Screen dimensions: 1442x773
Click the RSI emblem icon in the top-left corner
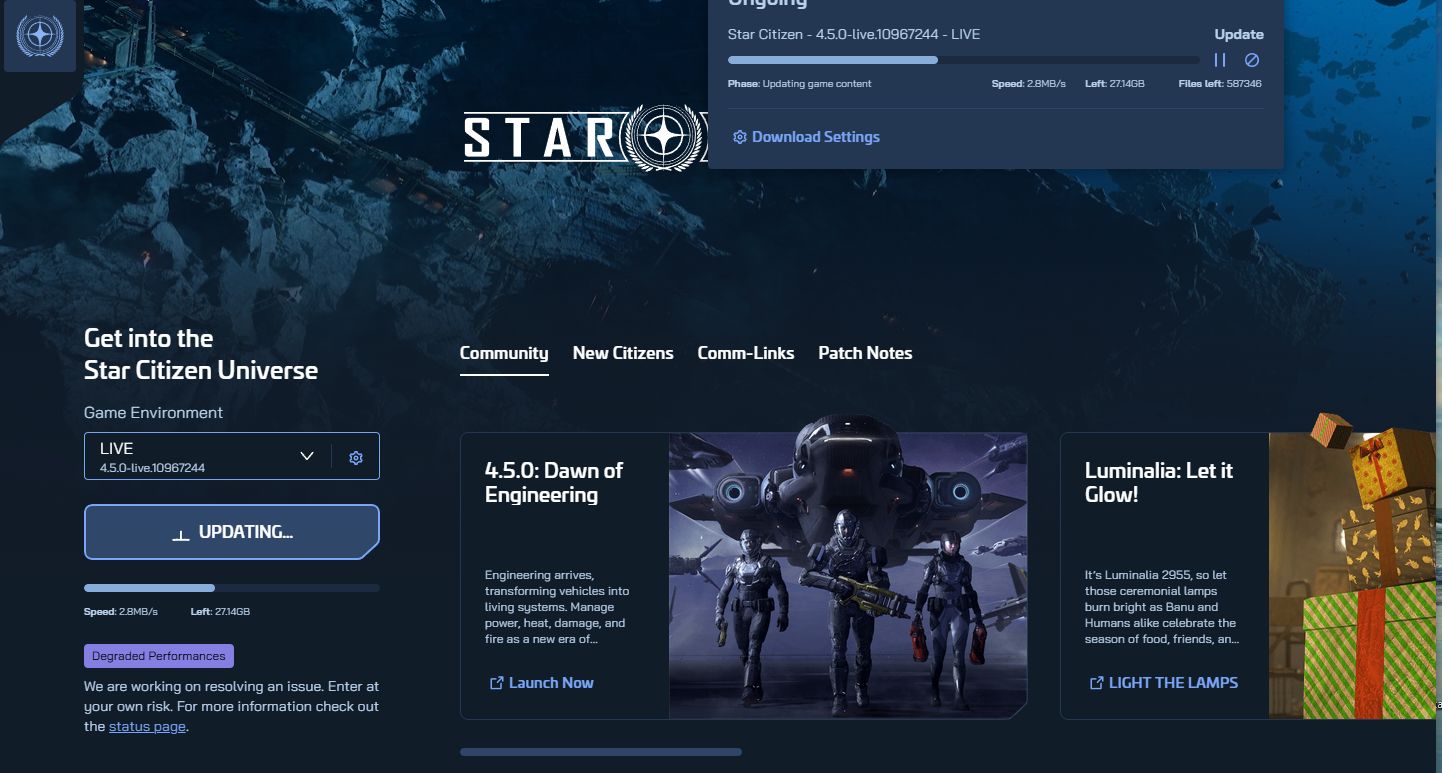click(x=40, y=36)
